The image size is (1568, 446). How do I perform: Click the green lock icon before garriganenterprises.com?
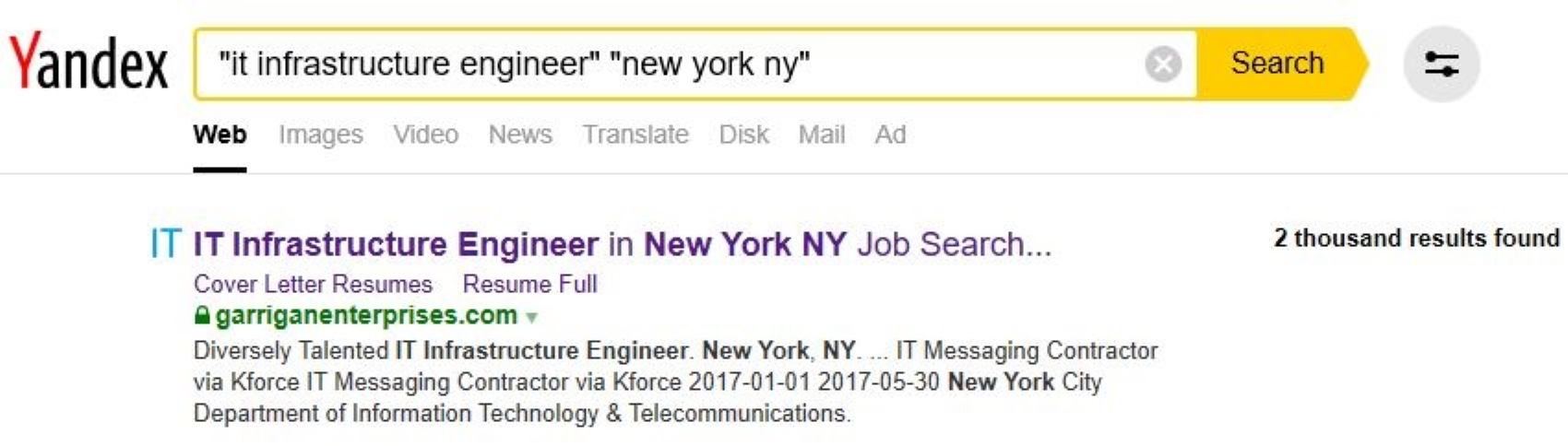pos(202,315)
